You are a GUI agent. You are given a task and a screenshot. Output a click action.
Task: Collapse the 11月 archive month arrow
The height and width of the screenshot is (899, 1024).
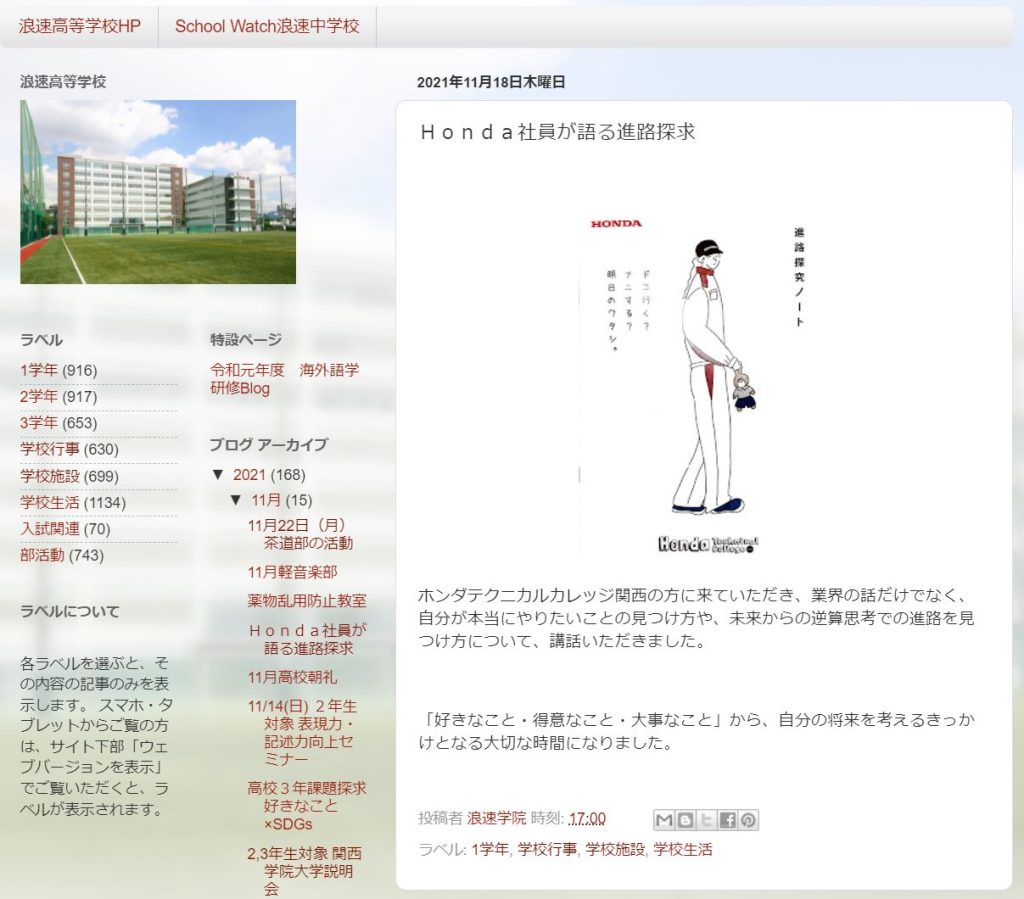[236, 500]
